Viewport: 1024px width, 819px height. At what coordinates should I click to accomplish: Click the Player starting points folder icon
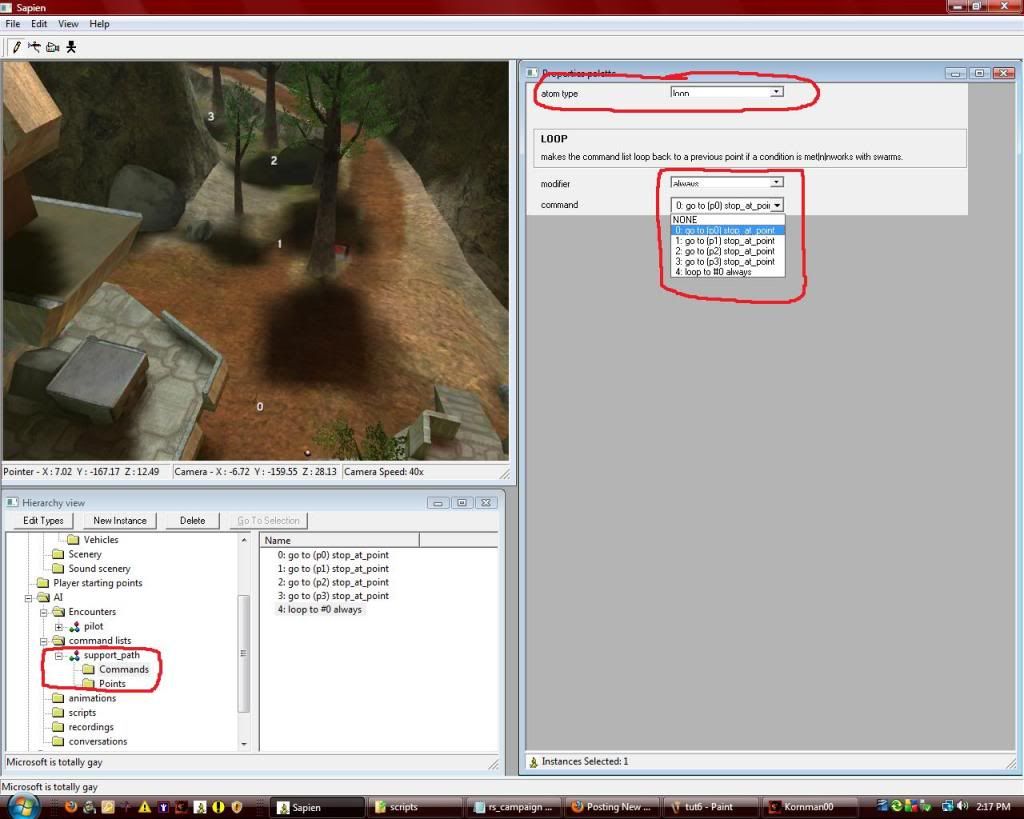43,583
